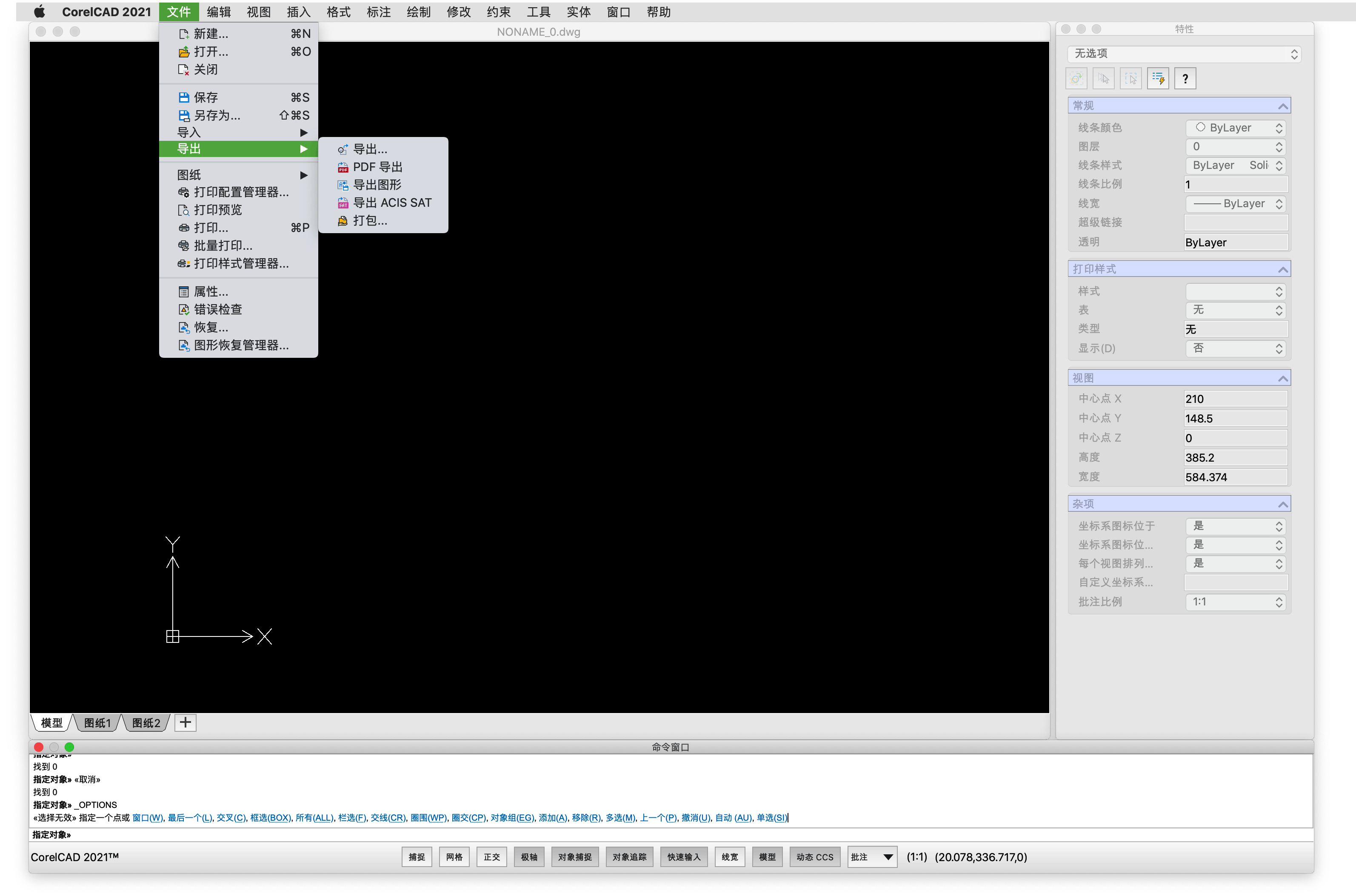Click the 线条比例 input field

pos(1236,185)
